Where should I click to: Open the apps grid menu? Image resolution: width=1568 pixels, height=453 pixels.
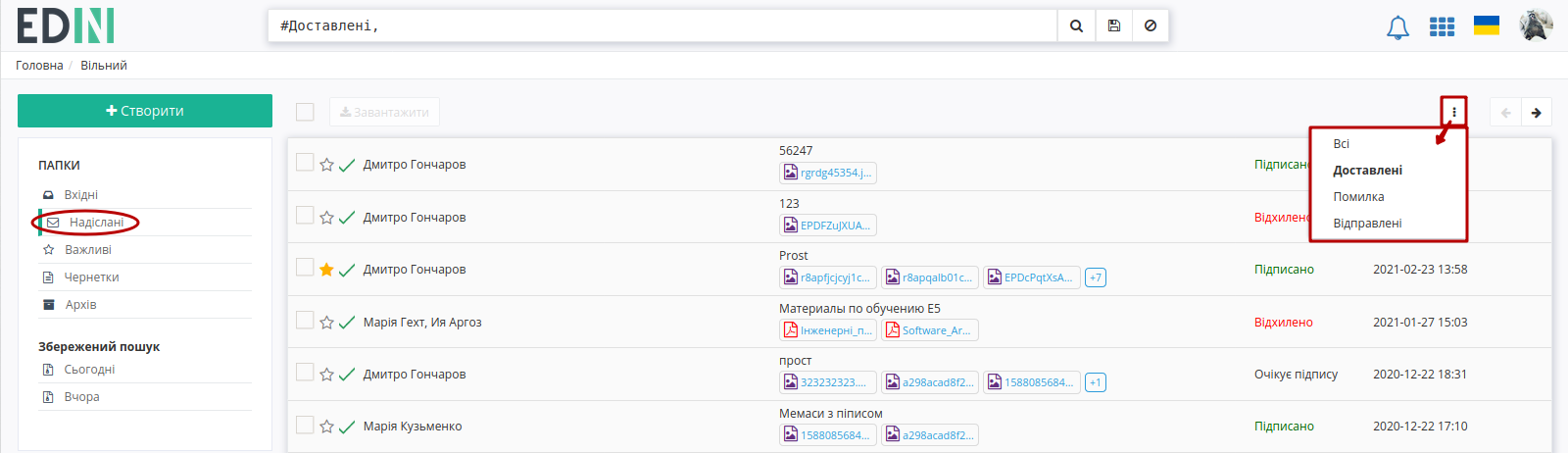click(x=1442, y=26)
